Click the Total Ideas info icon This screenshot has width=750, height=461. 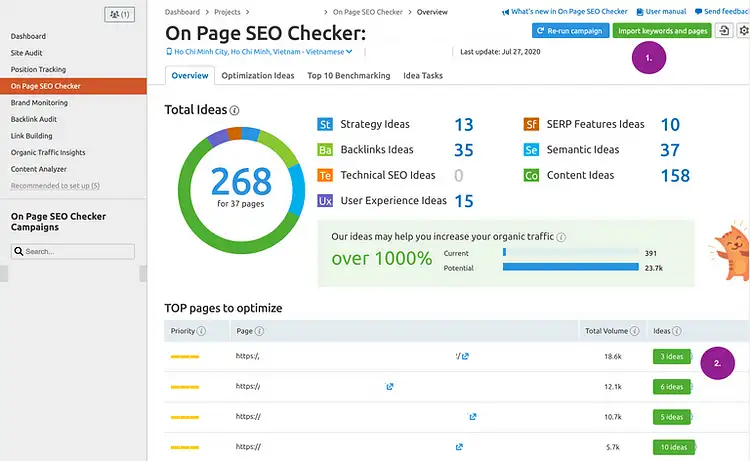pos(235,111)
